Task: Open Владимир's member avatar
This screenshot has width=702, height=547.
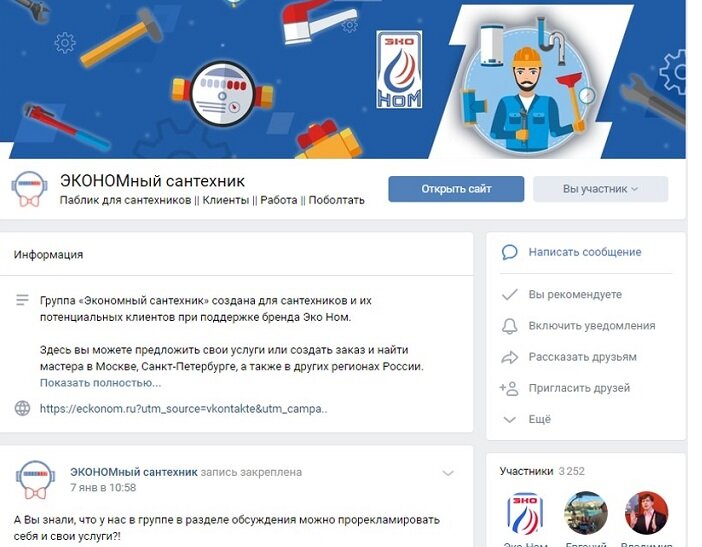Action: [x=646, y=513]
